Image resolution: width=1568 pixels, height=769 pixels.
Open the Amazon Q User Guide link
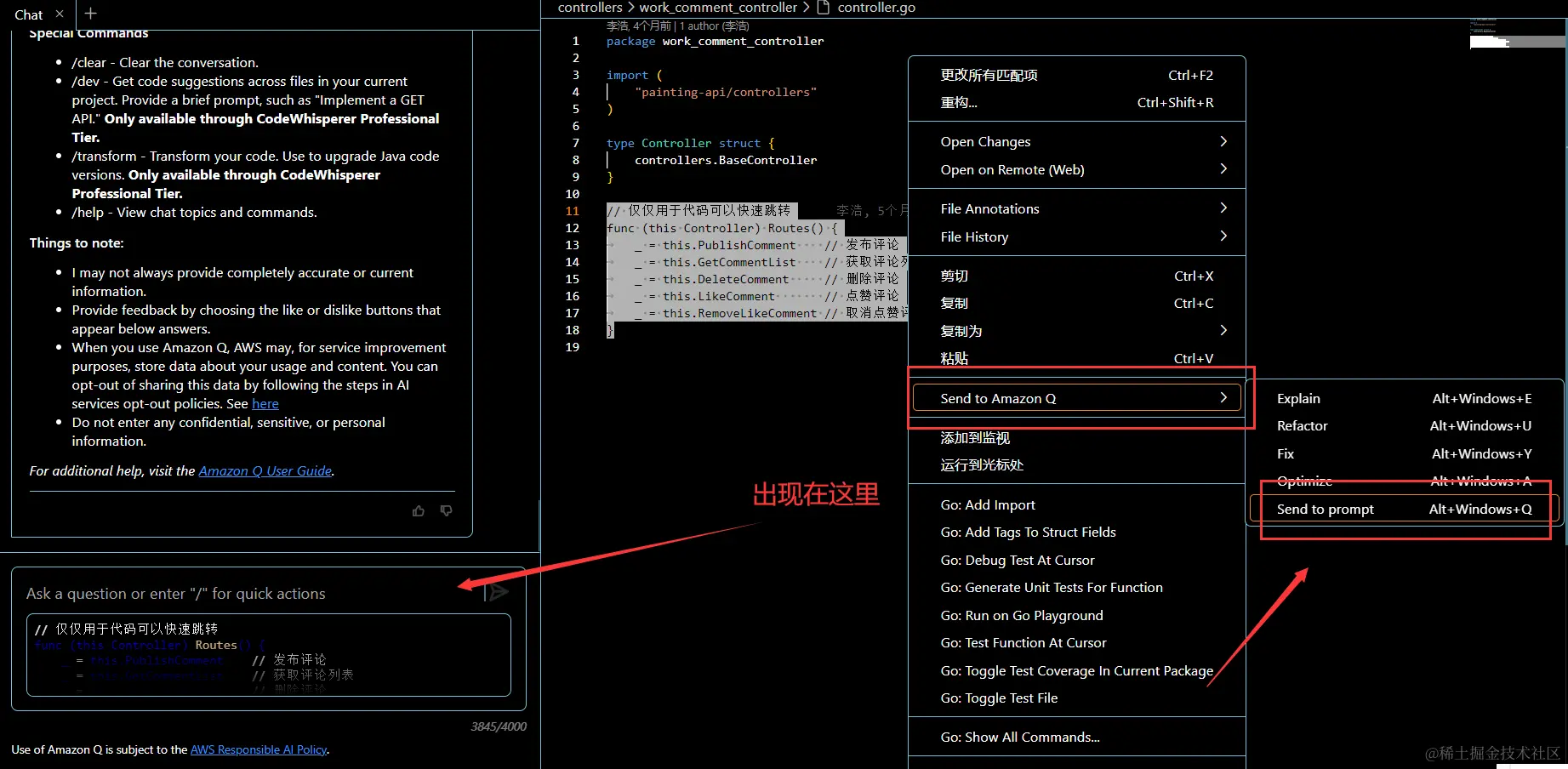pos(265,470)
